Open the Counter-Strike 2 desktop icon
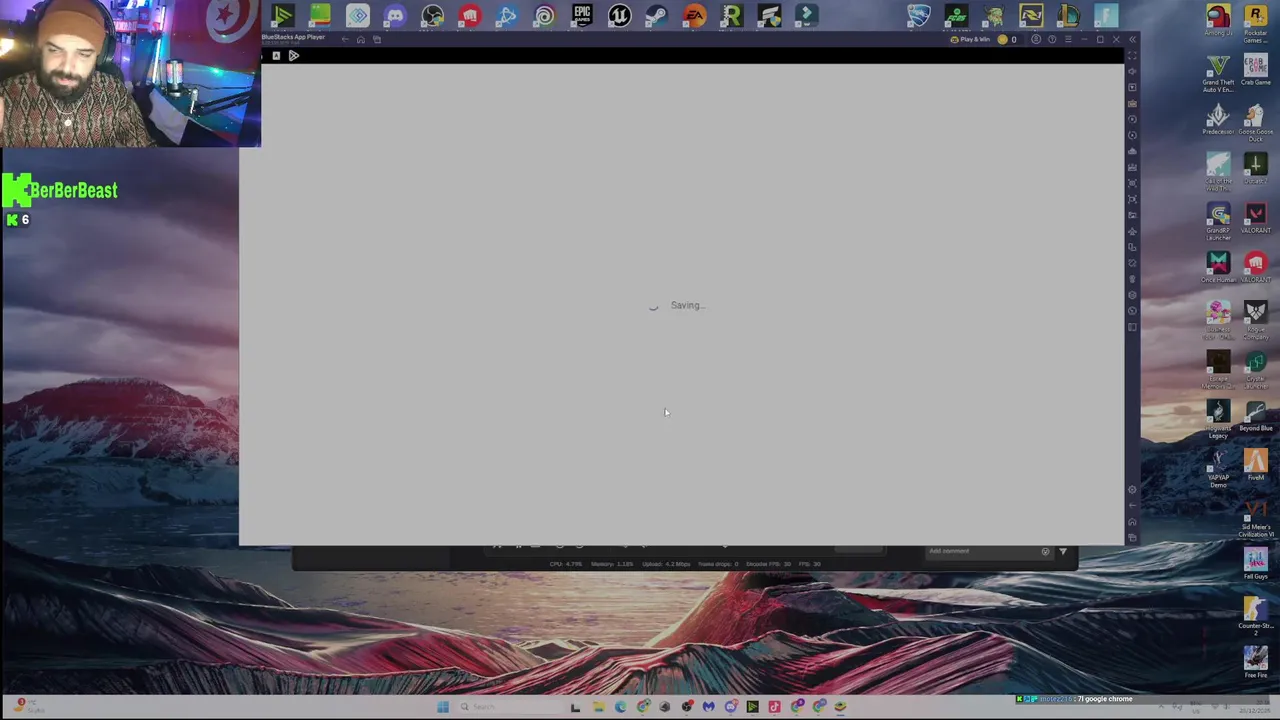Image resolution: width=1280 pixels, height=720 pixels. pyautogui.click(x=1256, y=615)
